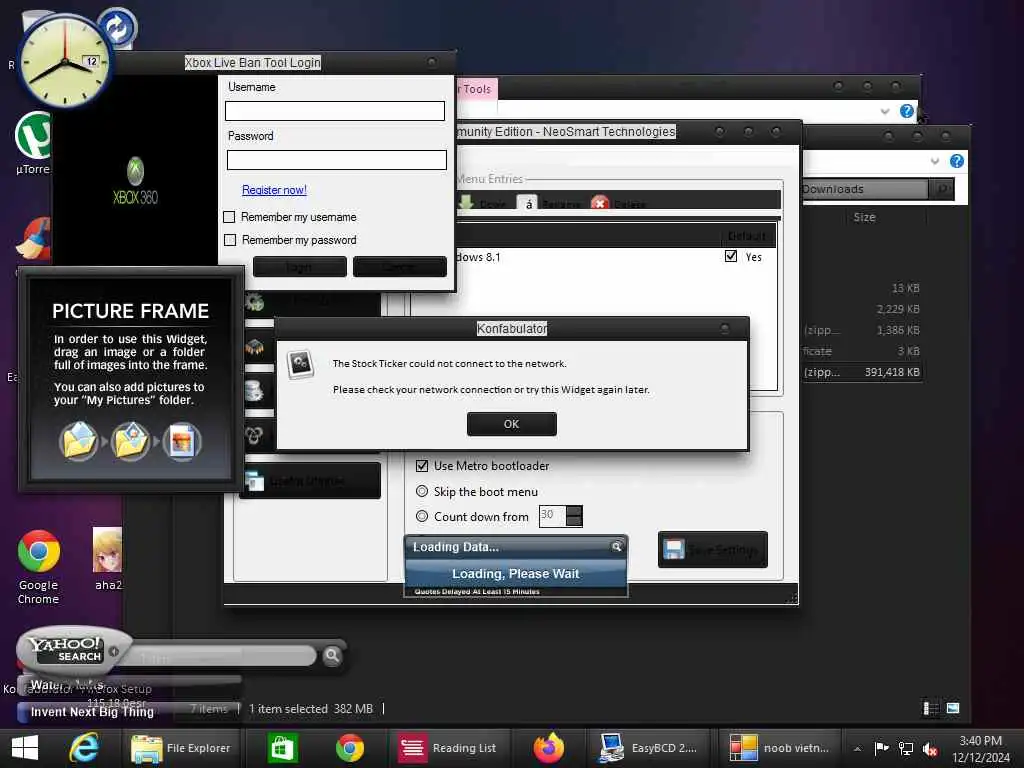This screenshot has width=1024, height=768.
Task: Select the file row sized 391,418 KB
Action: [862, 372]
